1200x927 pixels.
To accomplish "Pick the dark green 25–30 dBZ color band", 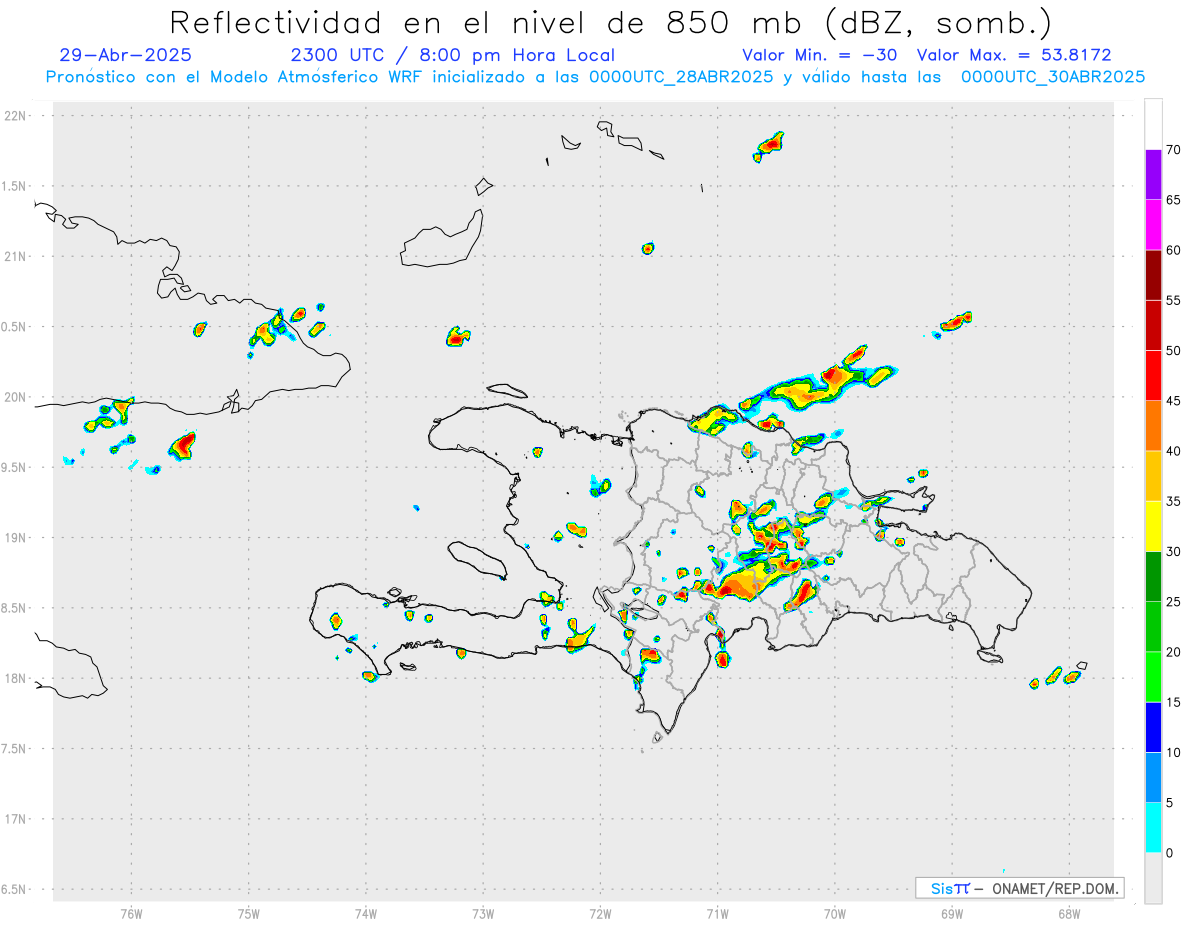I will click(x=1153, y=577).
